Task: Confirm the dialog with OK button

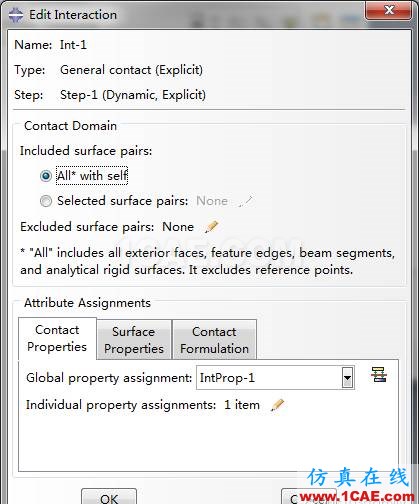Action: [109, 498]
